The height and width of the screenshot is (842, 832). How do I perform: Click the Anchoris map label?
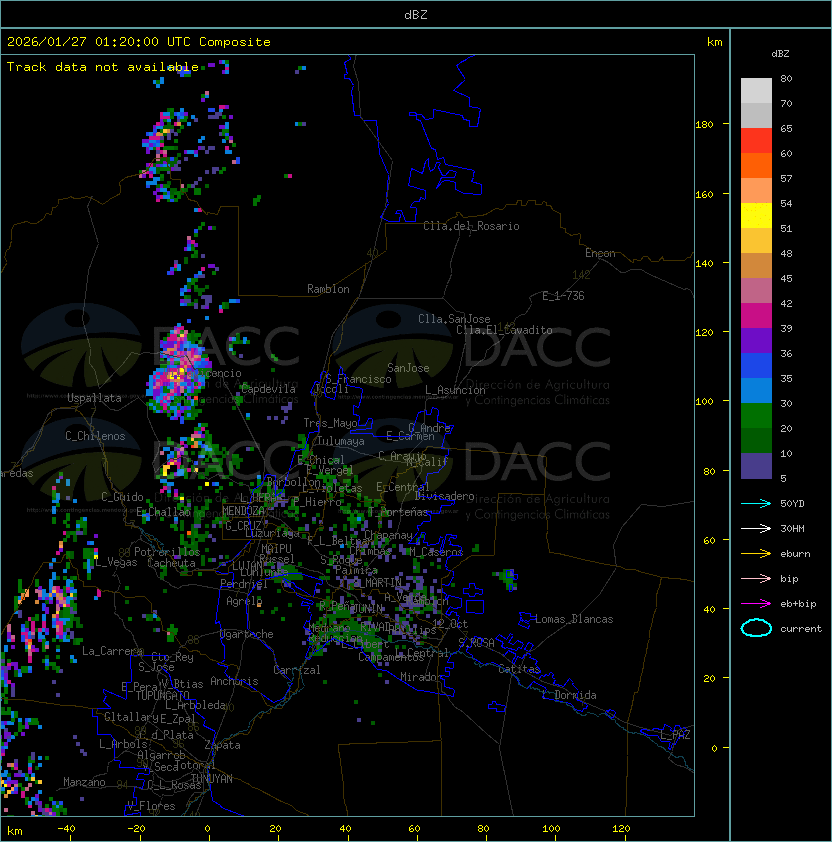point(234,681)
